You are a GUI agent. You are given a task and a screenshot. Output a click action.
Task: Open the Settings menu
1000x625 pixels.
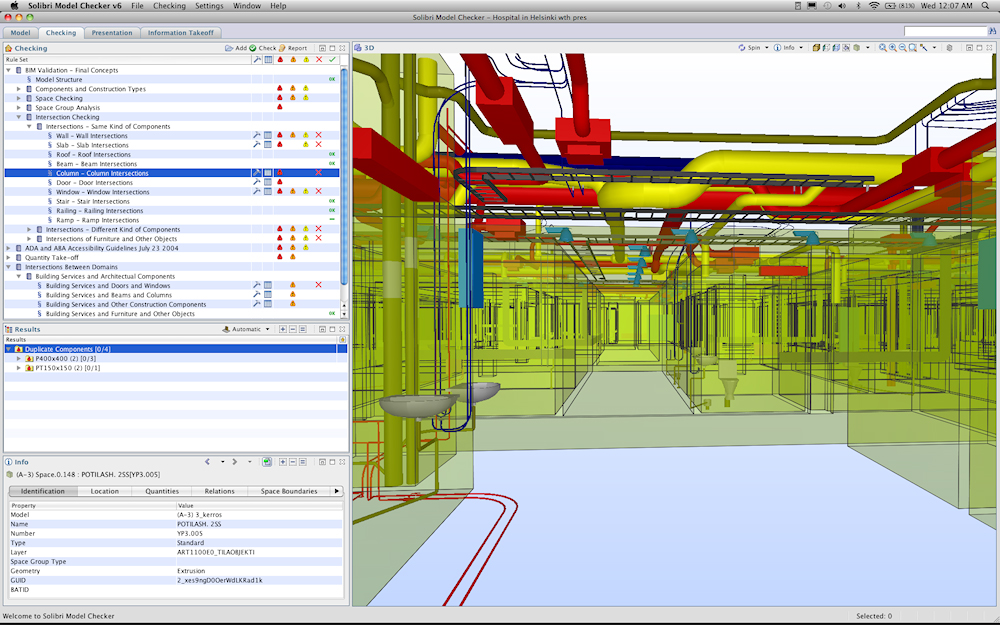(209, 6)
